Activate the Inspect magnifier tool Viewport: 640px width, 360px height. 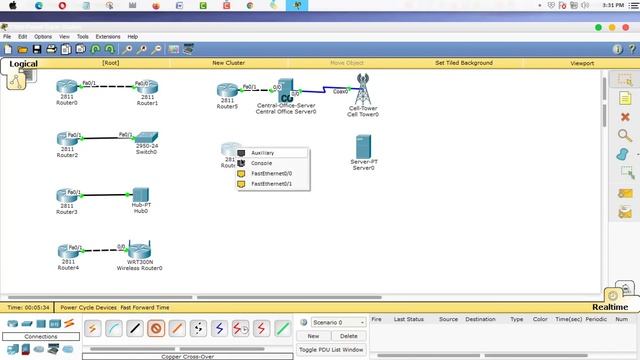624,136
